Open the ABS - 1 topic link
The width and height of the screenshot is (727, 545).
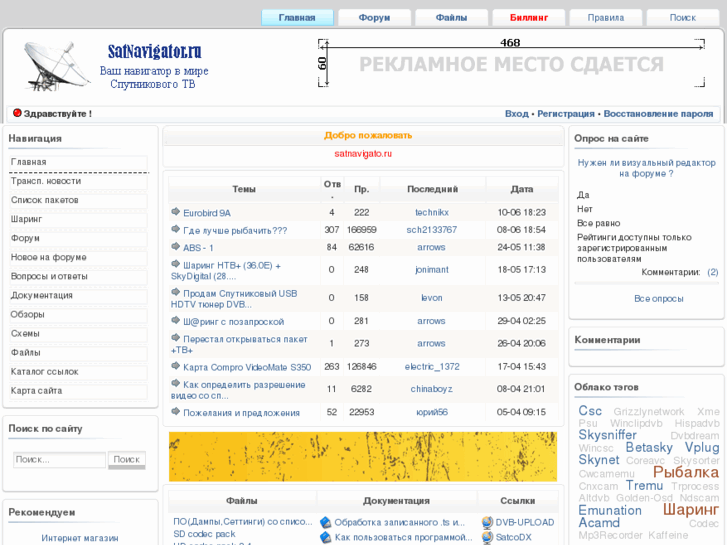tap(198, 248)
